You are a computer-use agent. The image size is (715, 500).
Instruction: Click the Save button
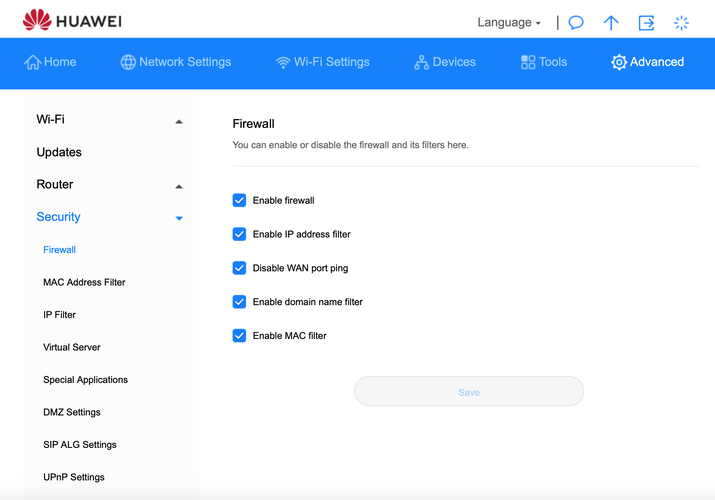[469, 392]
